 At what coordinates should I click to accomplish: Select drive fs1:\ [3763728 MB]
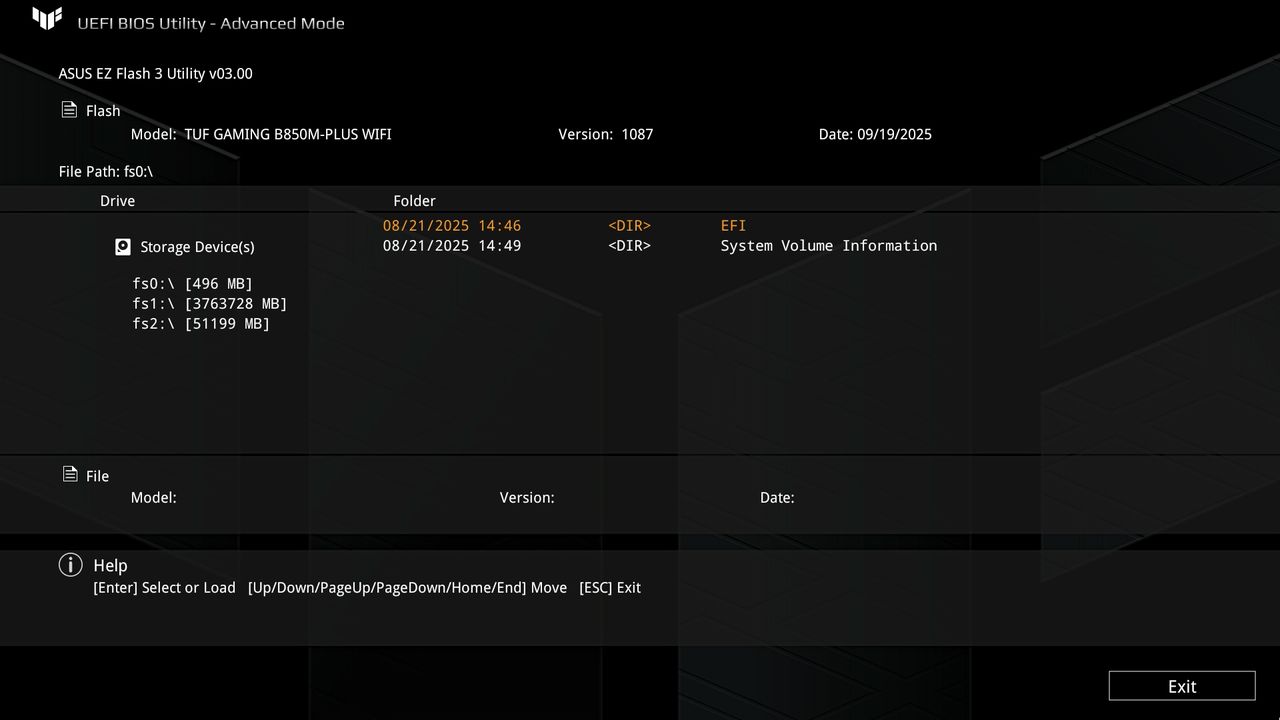pyautogui.click(x=210, y=303)
